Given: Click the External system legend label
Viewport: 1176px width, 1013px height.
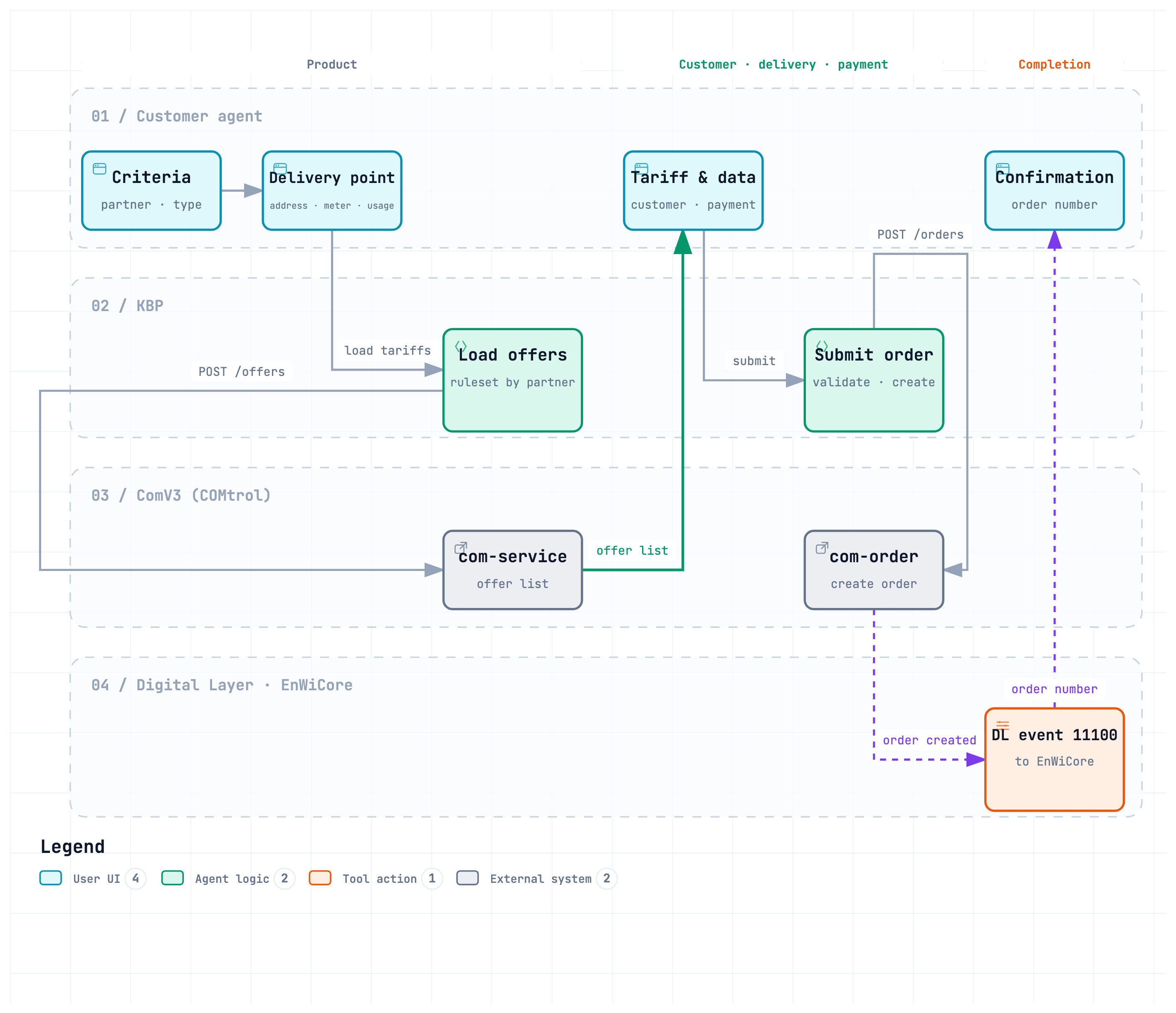Looking at the screenshot, I should click(541, 879).
